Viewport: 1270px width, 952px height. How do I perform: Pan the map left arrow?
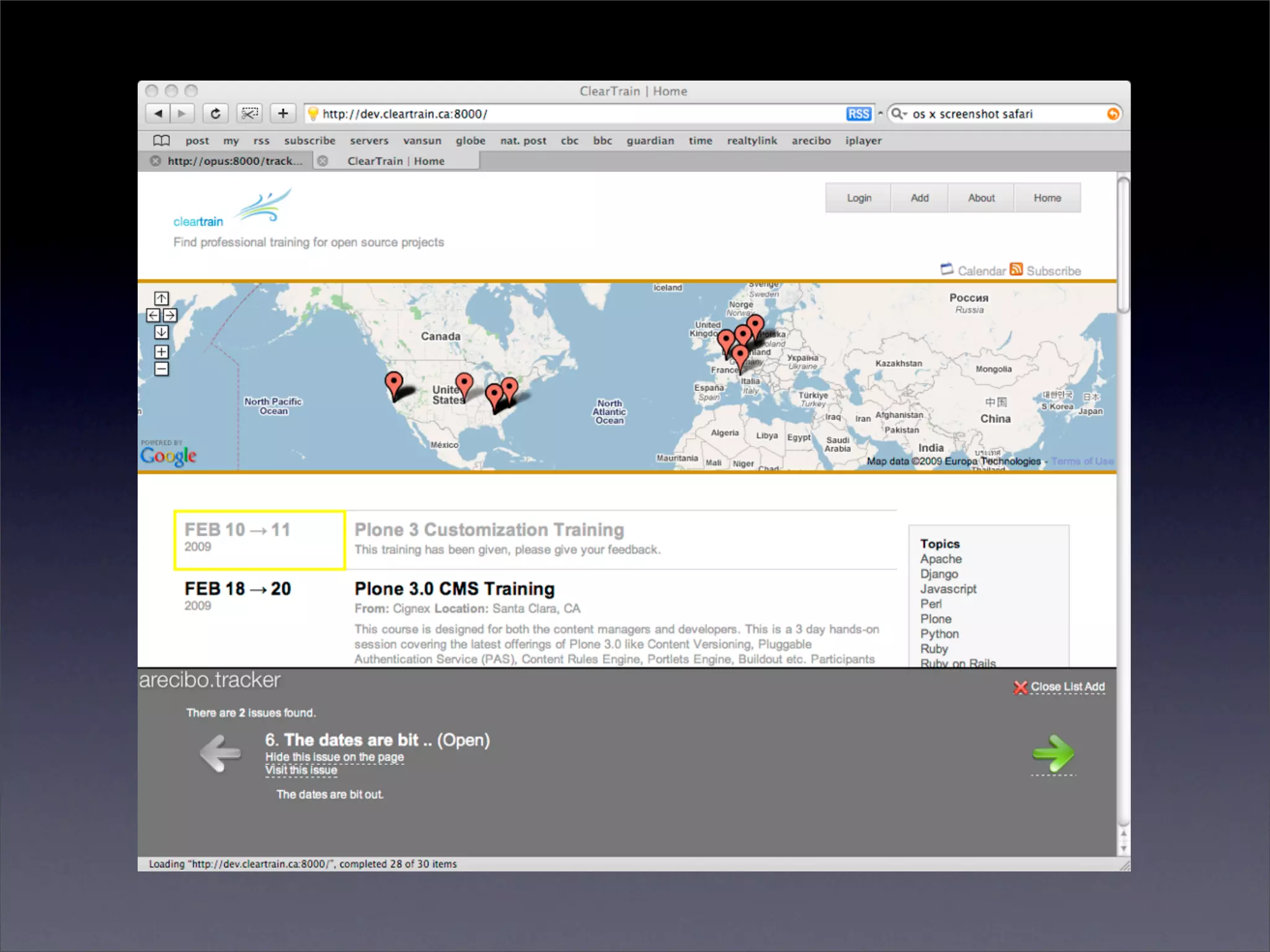[153, 315]
